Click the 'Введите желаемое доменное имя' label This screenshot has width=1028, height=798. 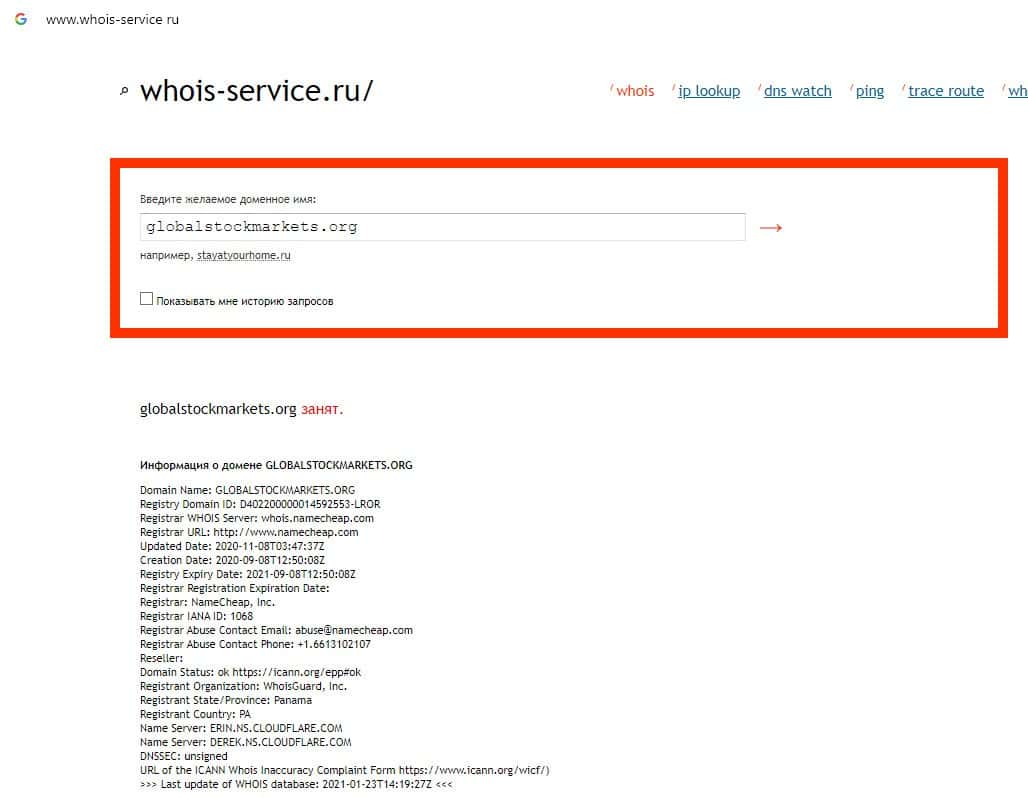point(227,199)
